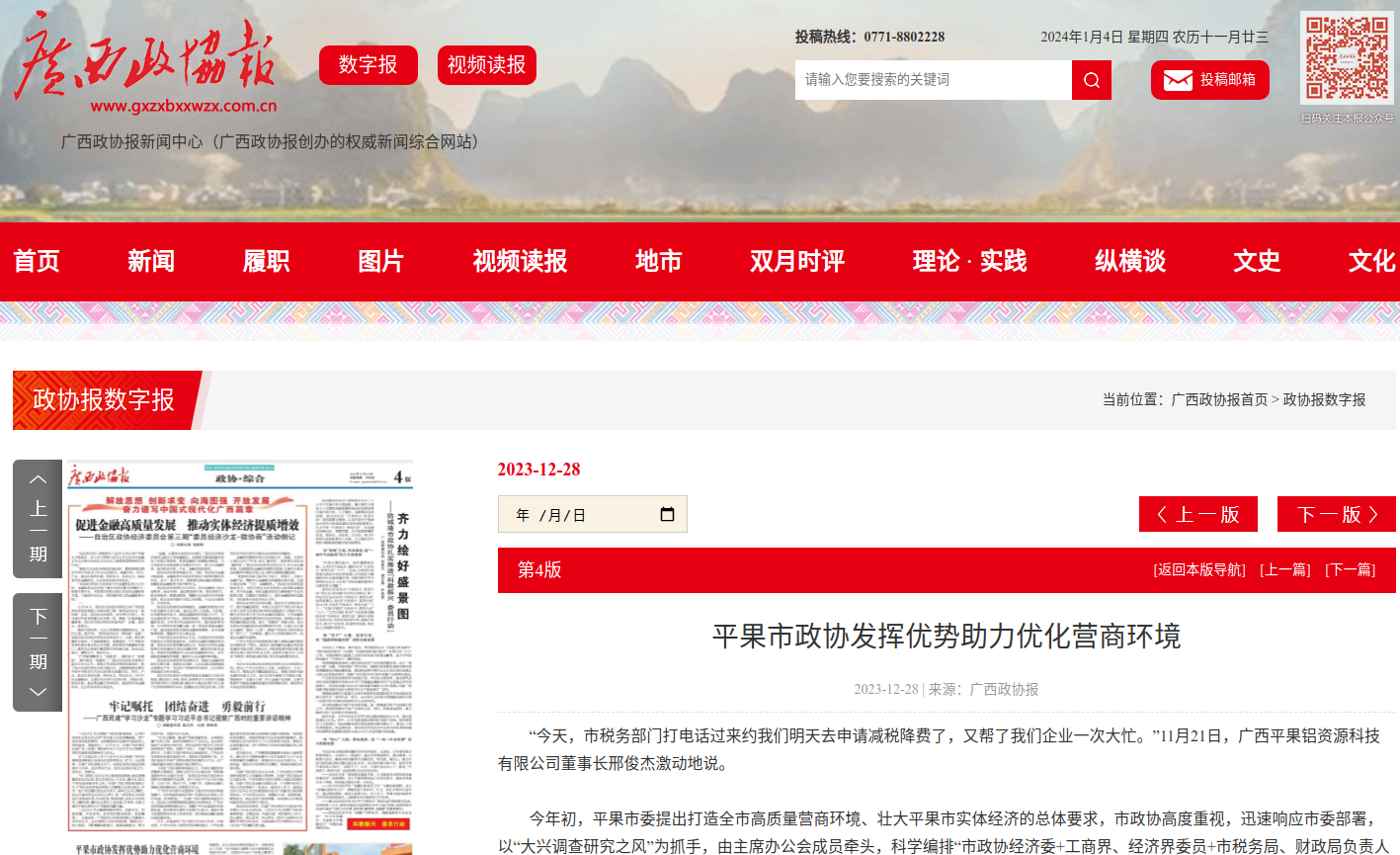
Task: Click the keyword search input field
Action: [x=933, y=80]
